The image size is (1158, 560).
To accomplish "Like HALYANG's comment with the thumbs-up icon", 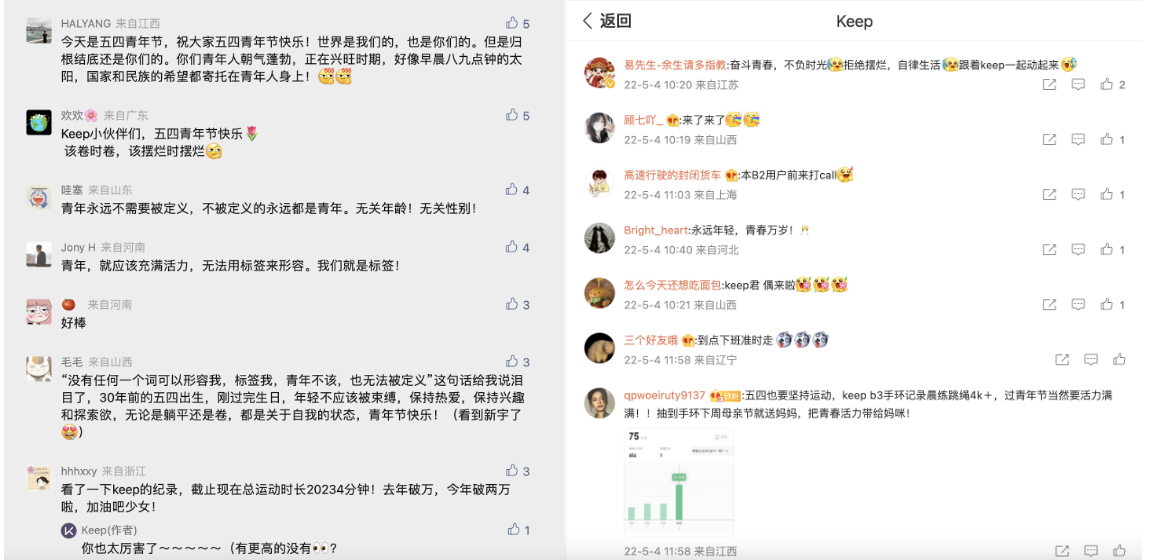I will tap(512, 23).
